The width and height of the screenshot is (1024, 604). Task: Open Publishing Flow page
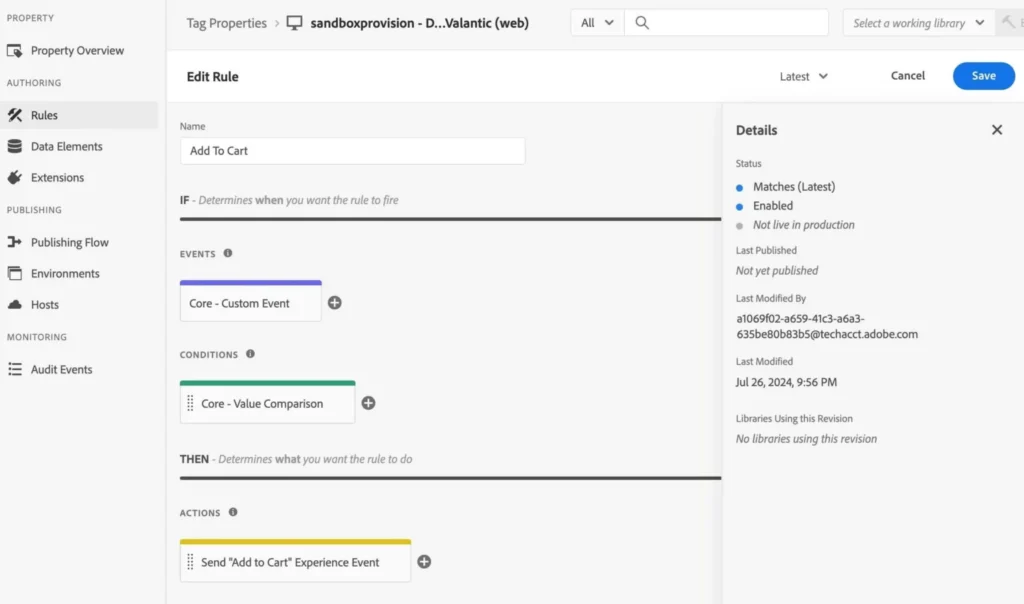tap(69, 242)
